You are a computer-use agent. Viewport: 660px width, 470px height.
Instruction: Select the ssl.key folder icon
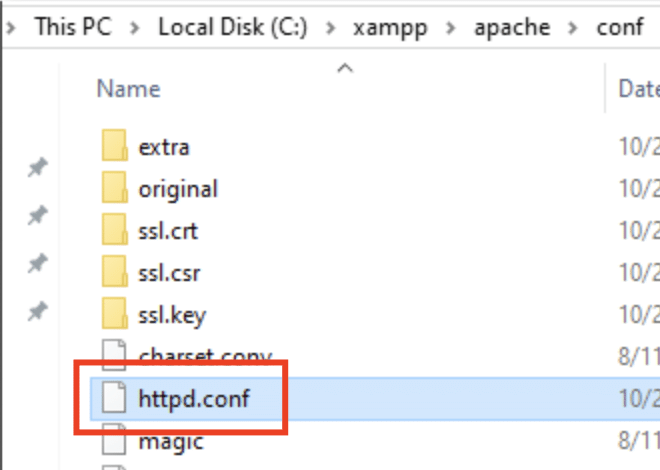[x=114, y=313]
